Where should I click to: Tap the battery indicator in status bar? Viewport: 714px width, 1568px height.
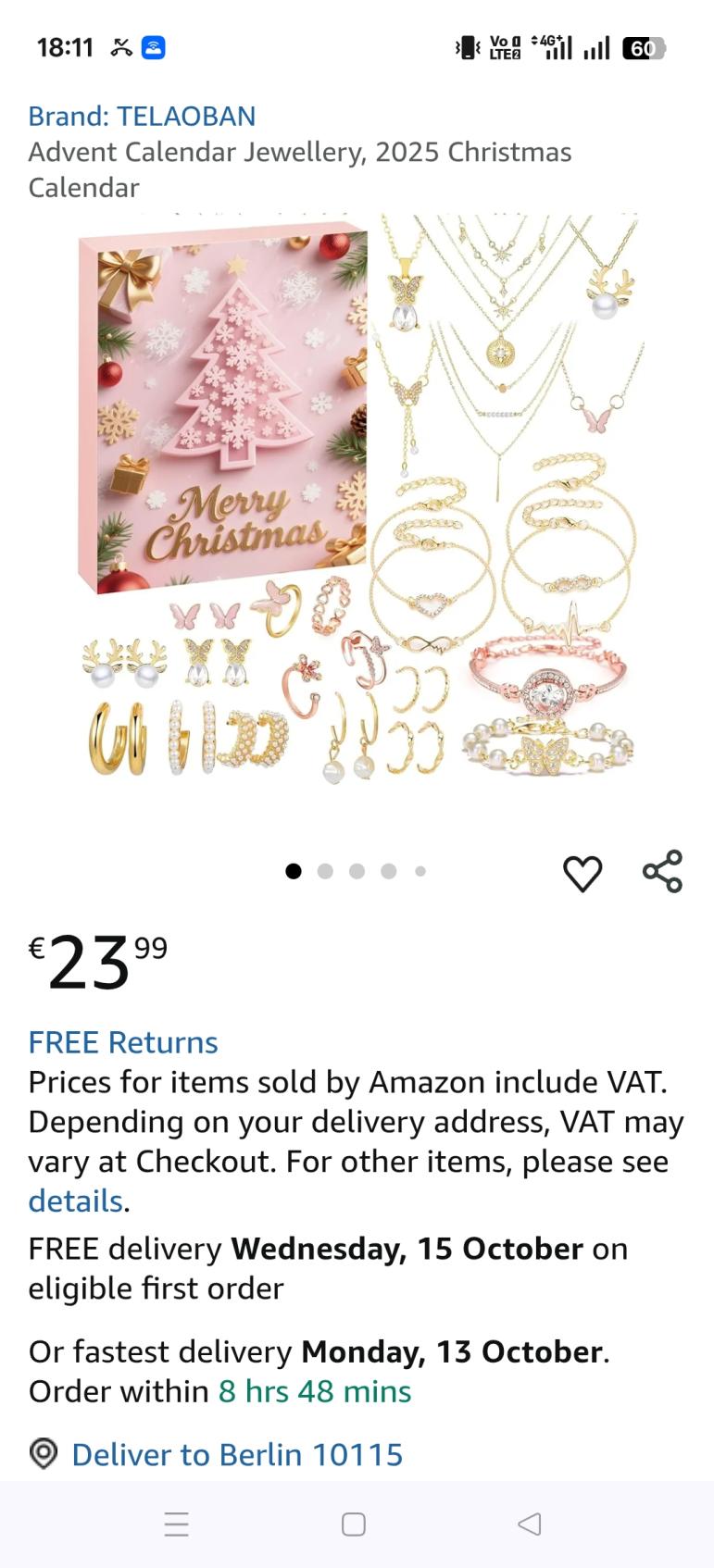coord(644,48)
